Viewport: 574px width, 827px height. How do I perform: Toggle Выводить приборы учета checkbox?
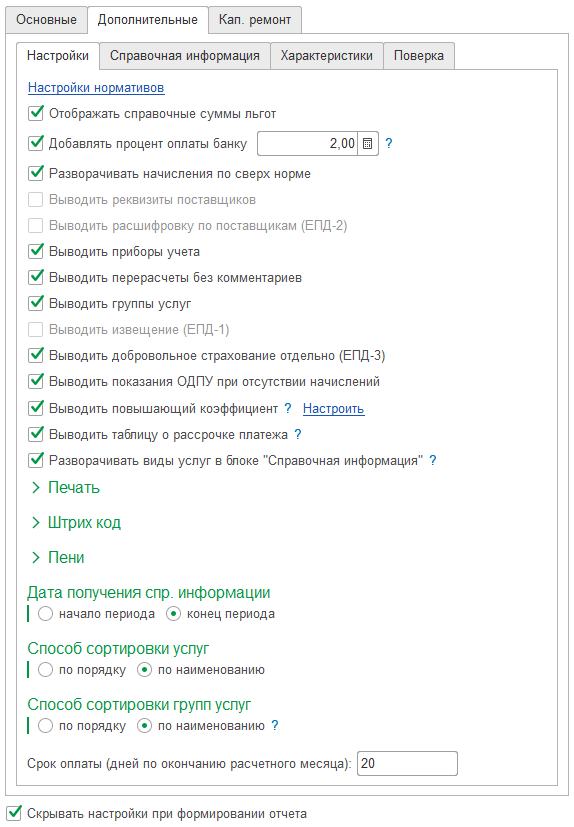pos(35,251)
